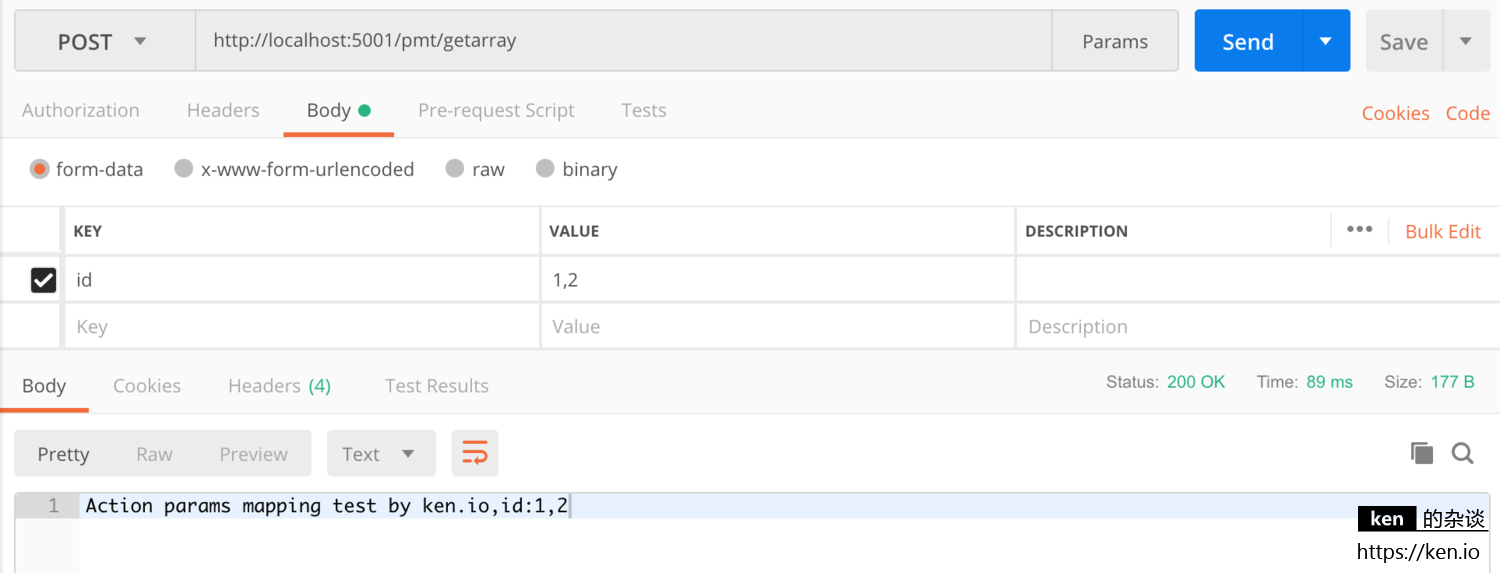
Task: Open Bulk Edit mode
Action: click(x=1443, y=231)
